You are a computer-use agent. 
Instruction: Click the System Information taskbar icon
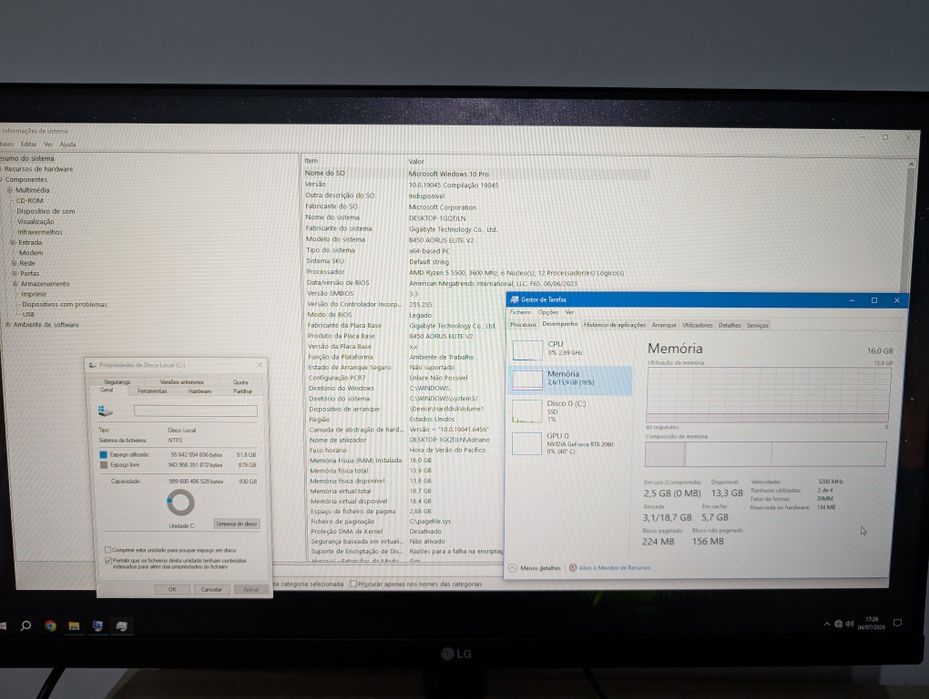tap(98, 626)
